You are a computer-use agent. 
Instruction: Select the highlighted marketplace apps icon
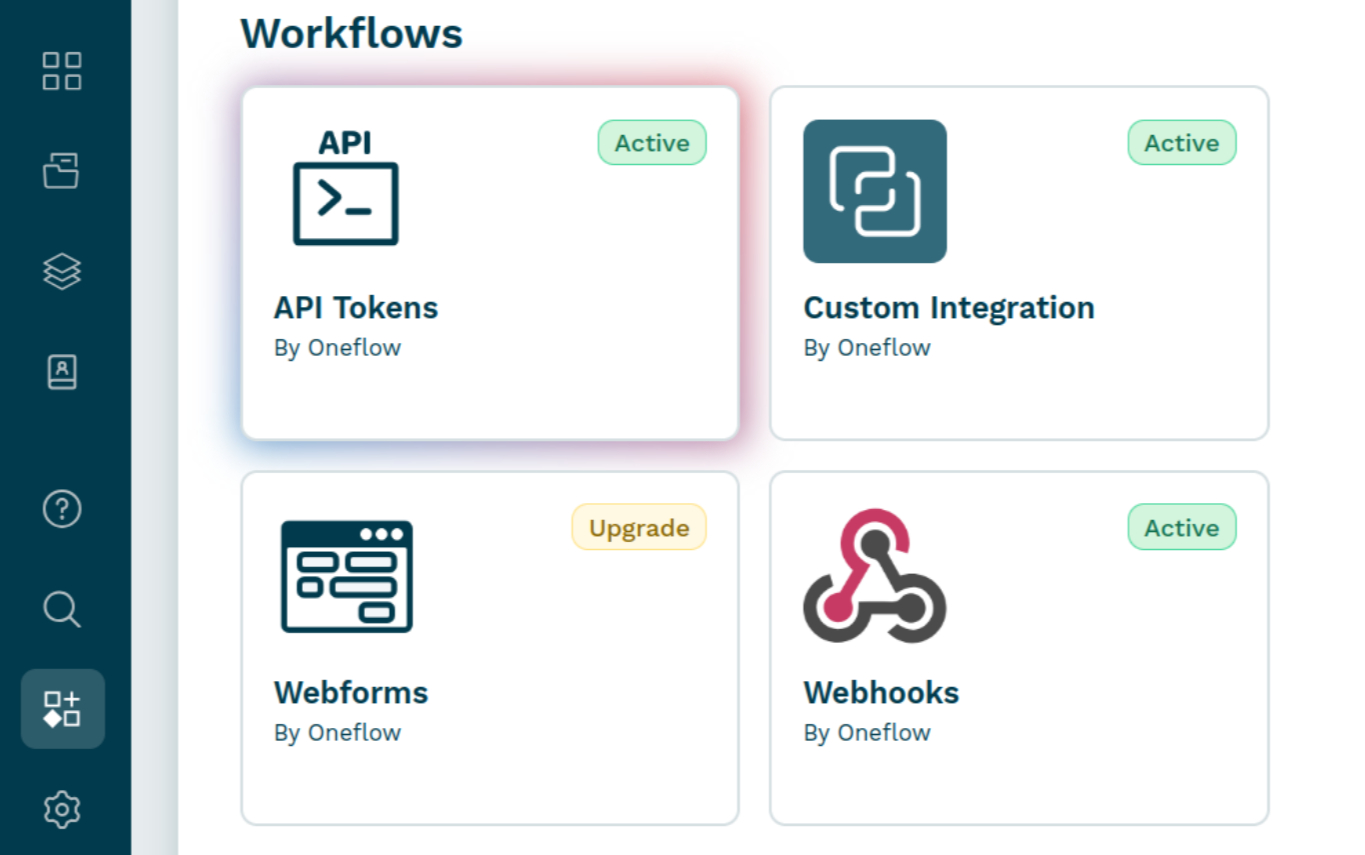click(62, 709)
